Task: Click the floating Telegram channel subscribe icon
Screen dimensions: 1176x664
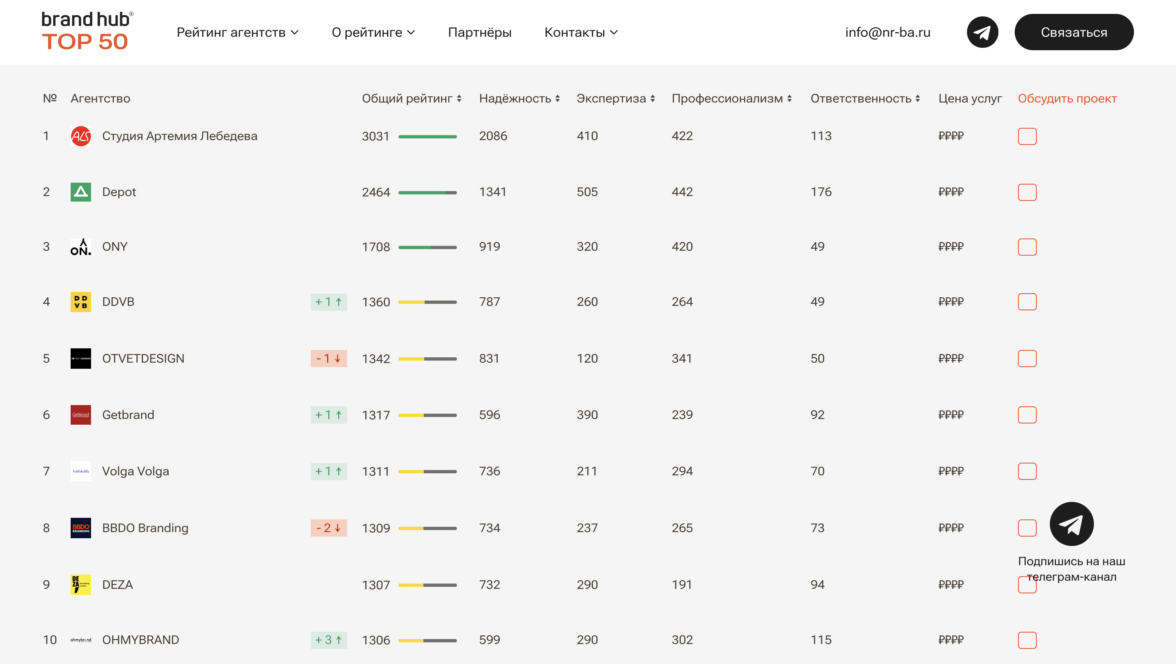Action: 1071,524
